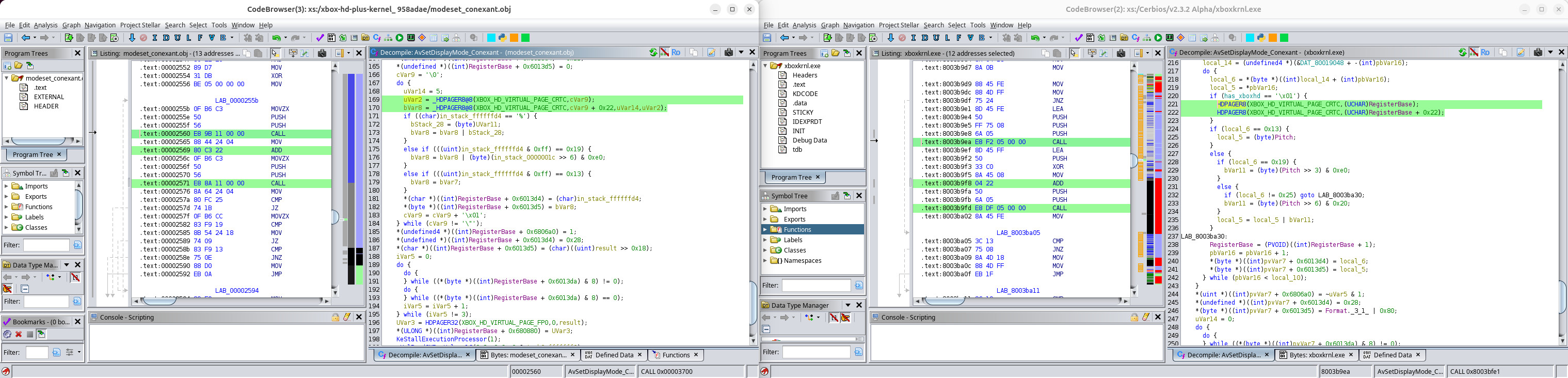This screenshot has width=1568, height=378.
Task: Toggle read-only 'Ro' mode in right Decompile
Action: pos(1485,52)
